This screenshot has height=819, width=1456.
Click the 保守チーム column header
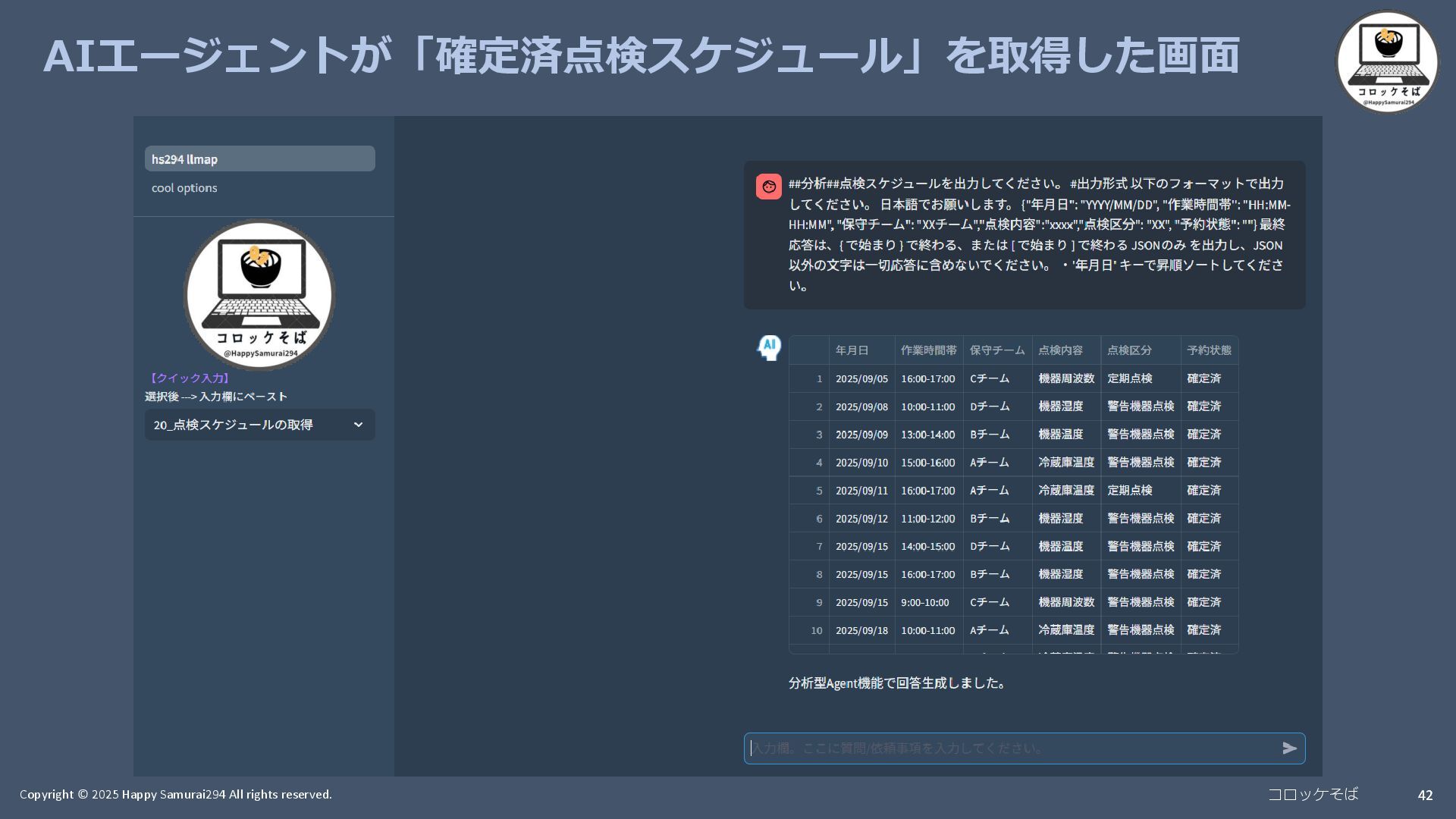click(x=996, y=350)
